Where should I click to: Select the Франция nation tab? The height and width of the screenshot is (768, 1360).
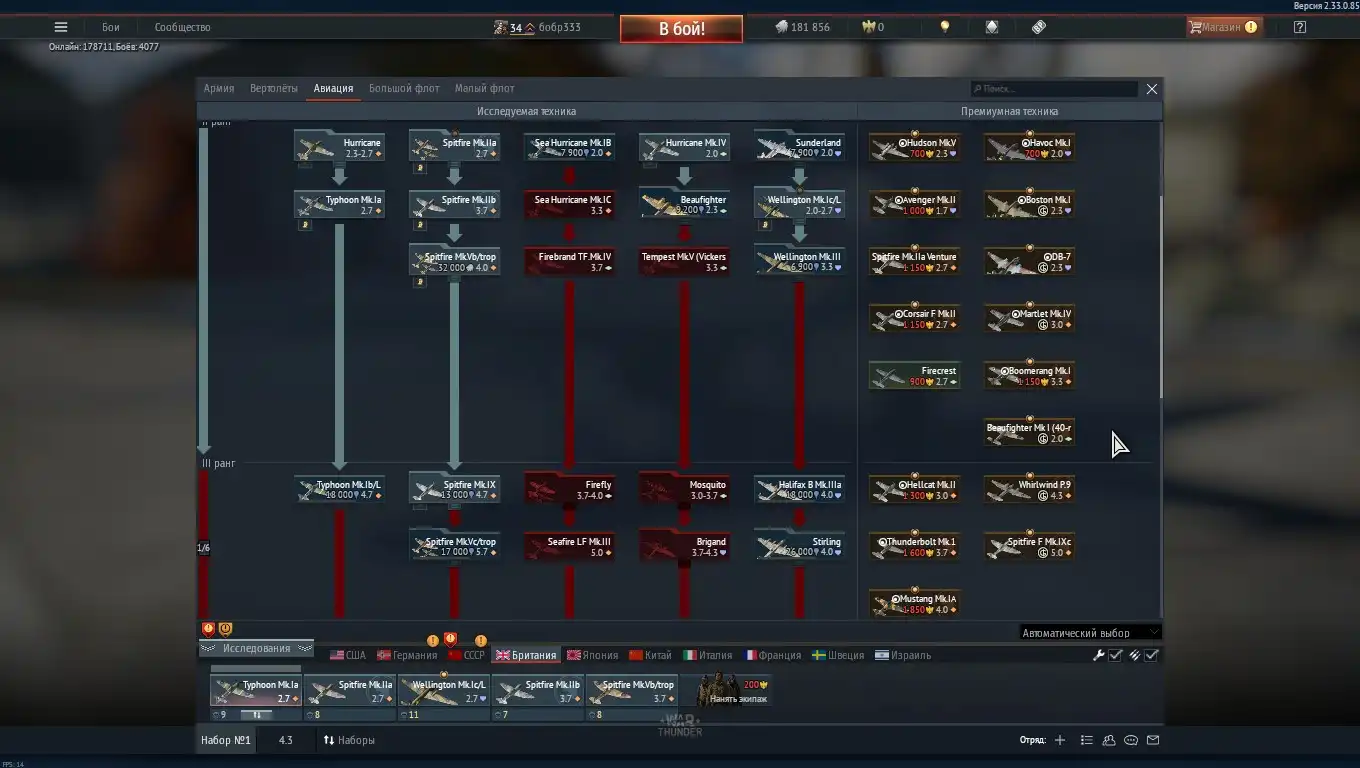[772, 655]
